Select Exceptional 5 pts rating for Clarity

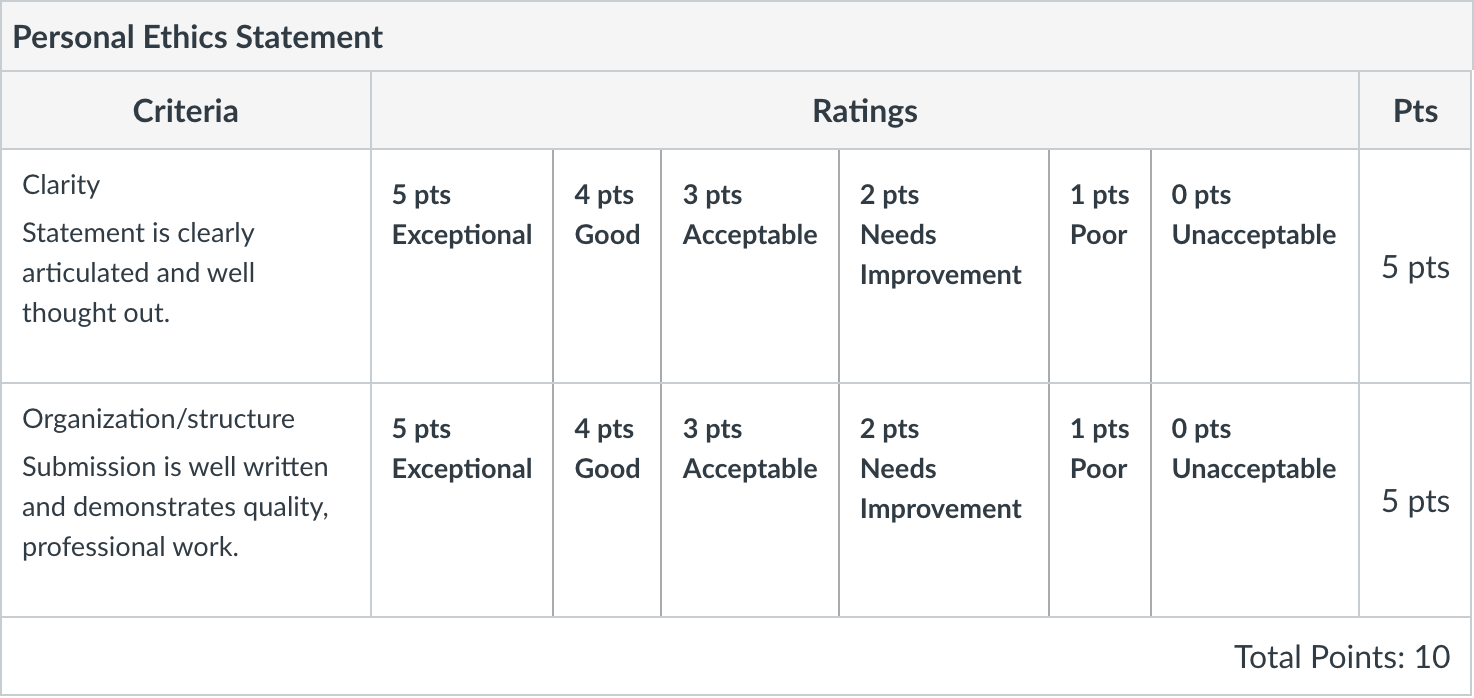(x=462, y=266)
